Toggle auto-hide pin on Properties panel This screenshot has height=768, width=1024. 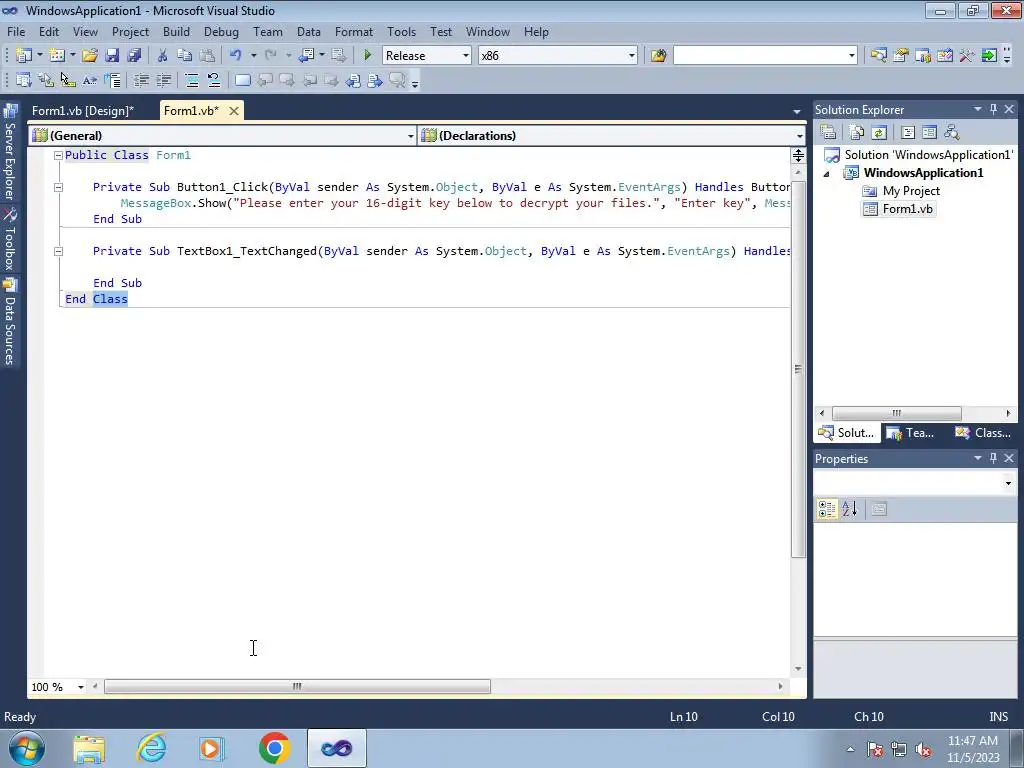coord(993,458)
